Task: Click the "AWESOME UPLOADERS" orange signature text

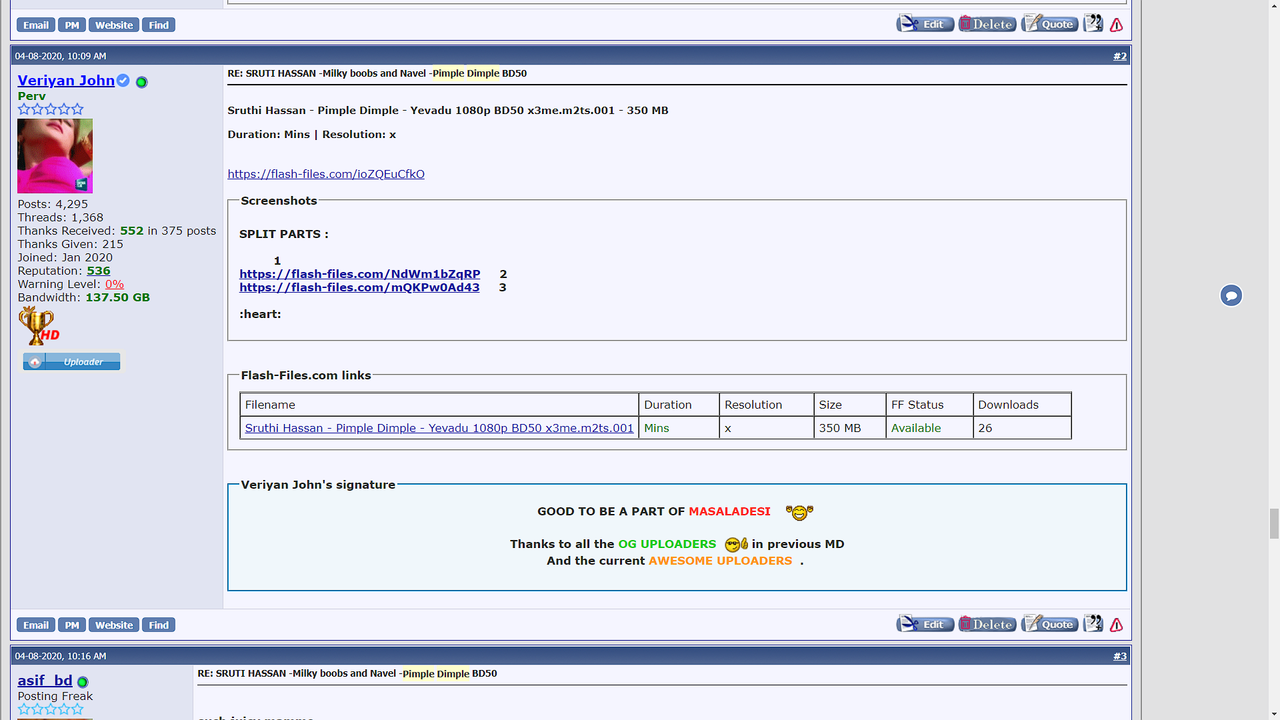Action: point(720,561)
